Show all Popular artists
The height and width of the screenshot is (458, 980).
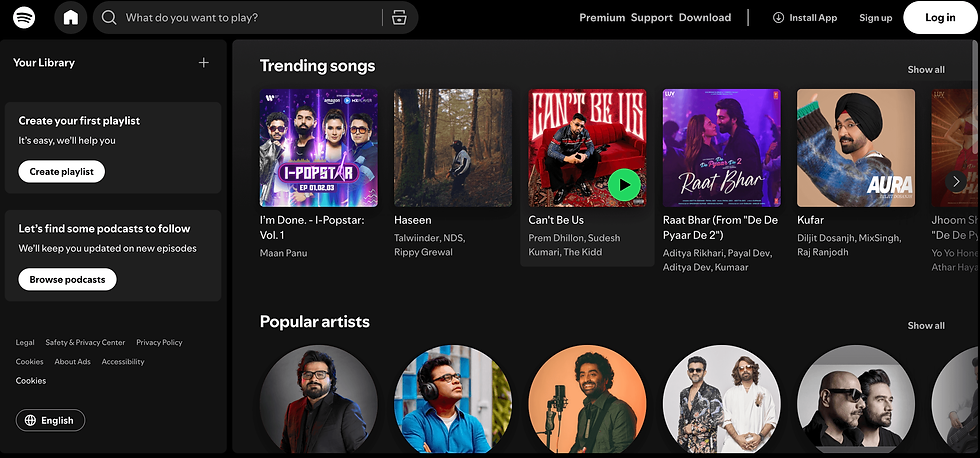click(x=926, y=326)
